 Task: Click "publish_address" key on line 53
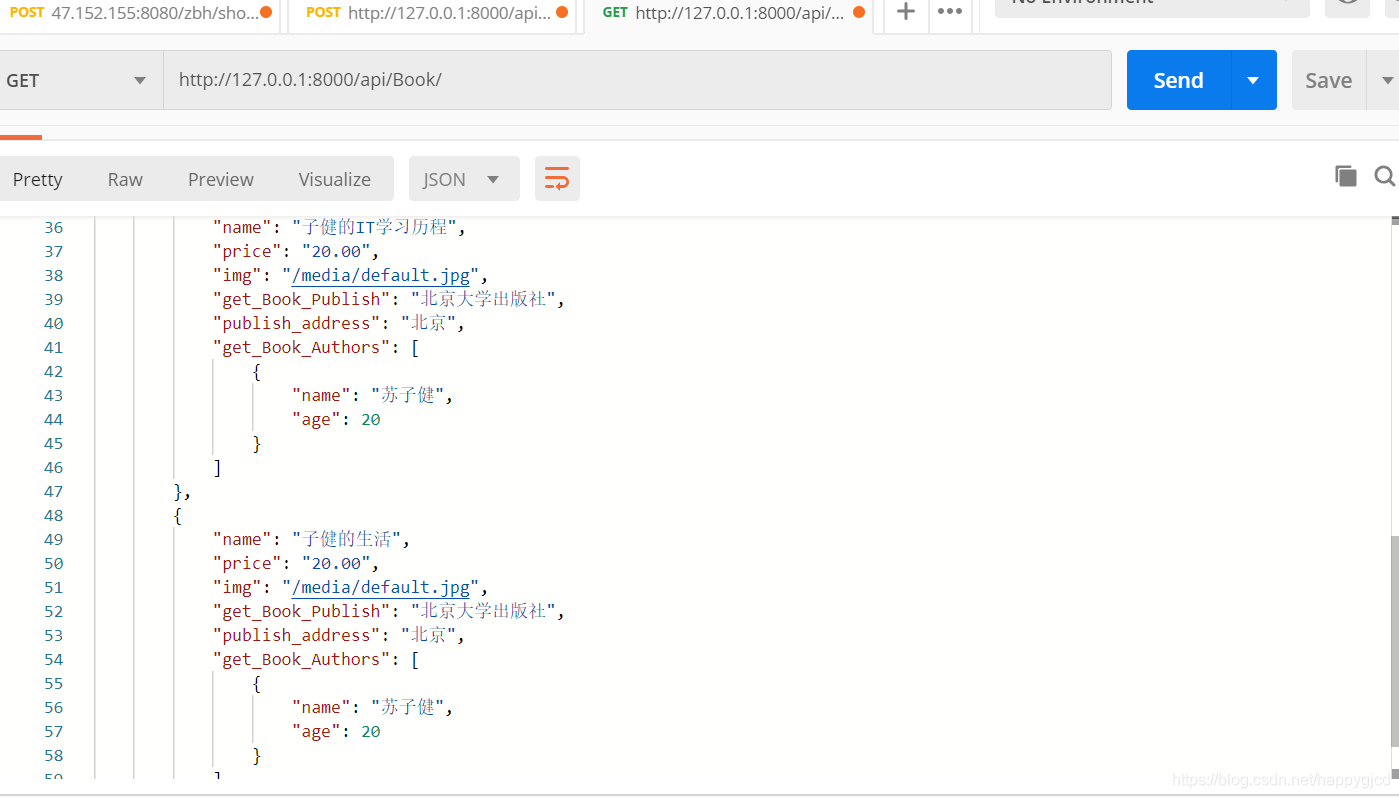[296, 635]
